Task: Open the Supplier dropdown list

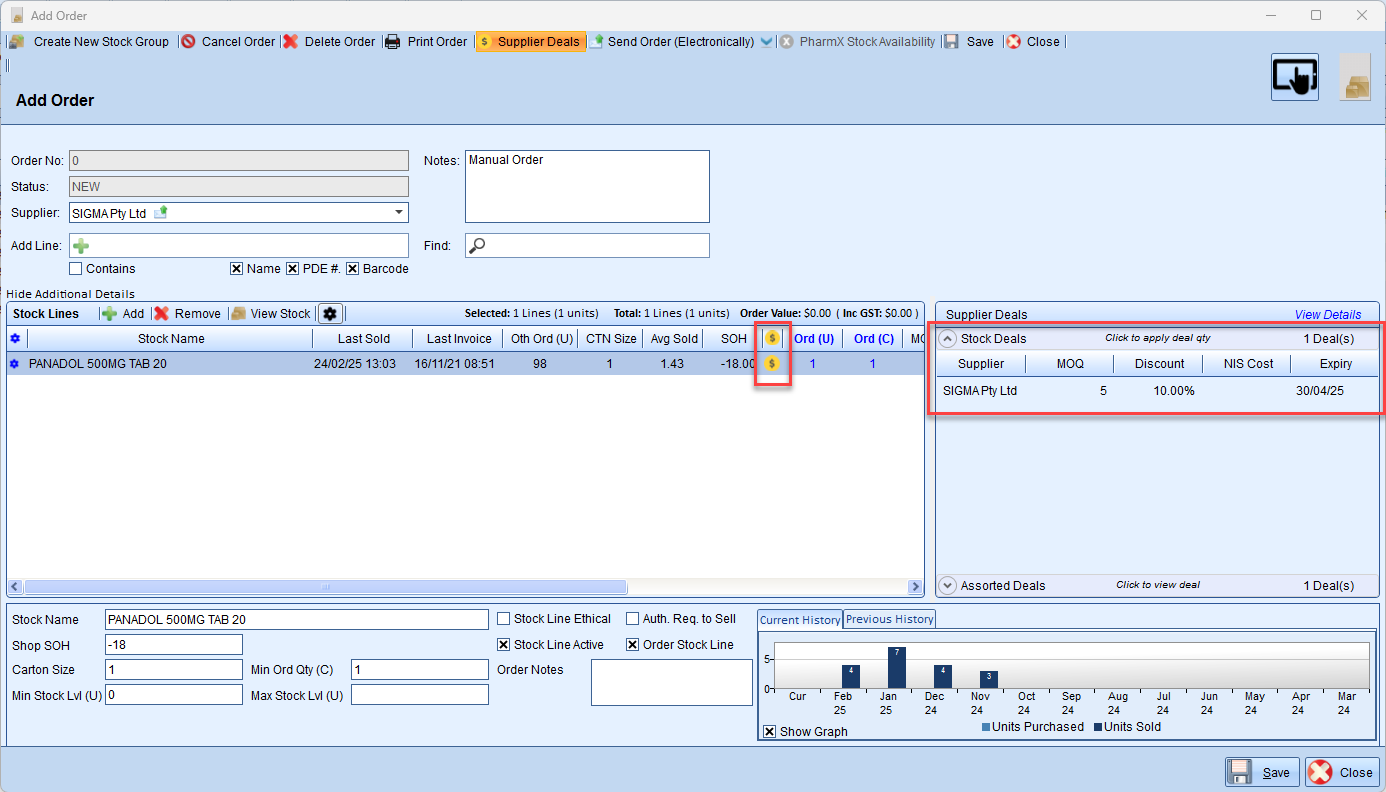Action: click(x=399, y=213)
